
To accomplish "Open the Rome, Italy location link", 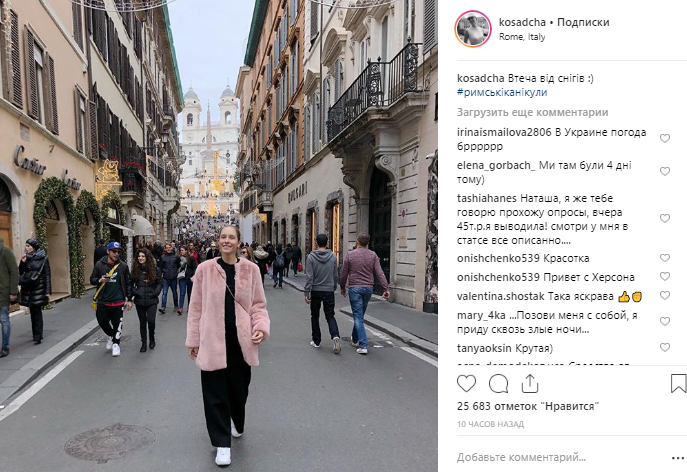I will [x=522, y=37].
